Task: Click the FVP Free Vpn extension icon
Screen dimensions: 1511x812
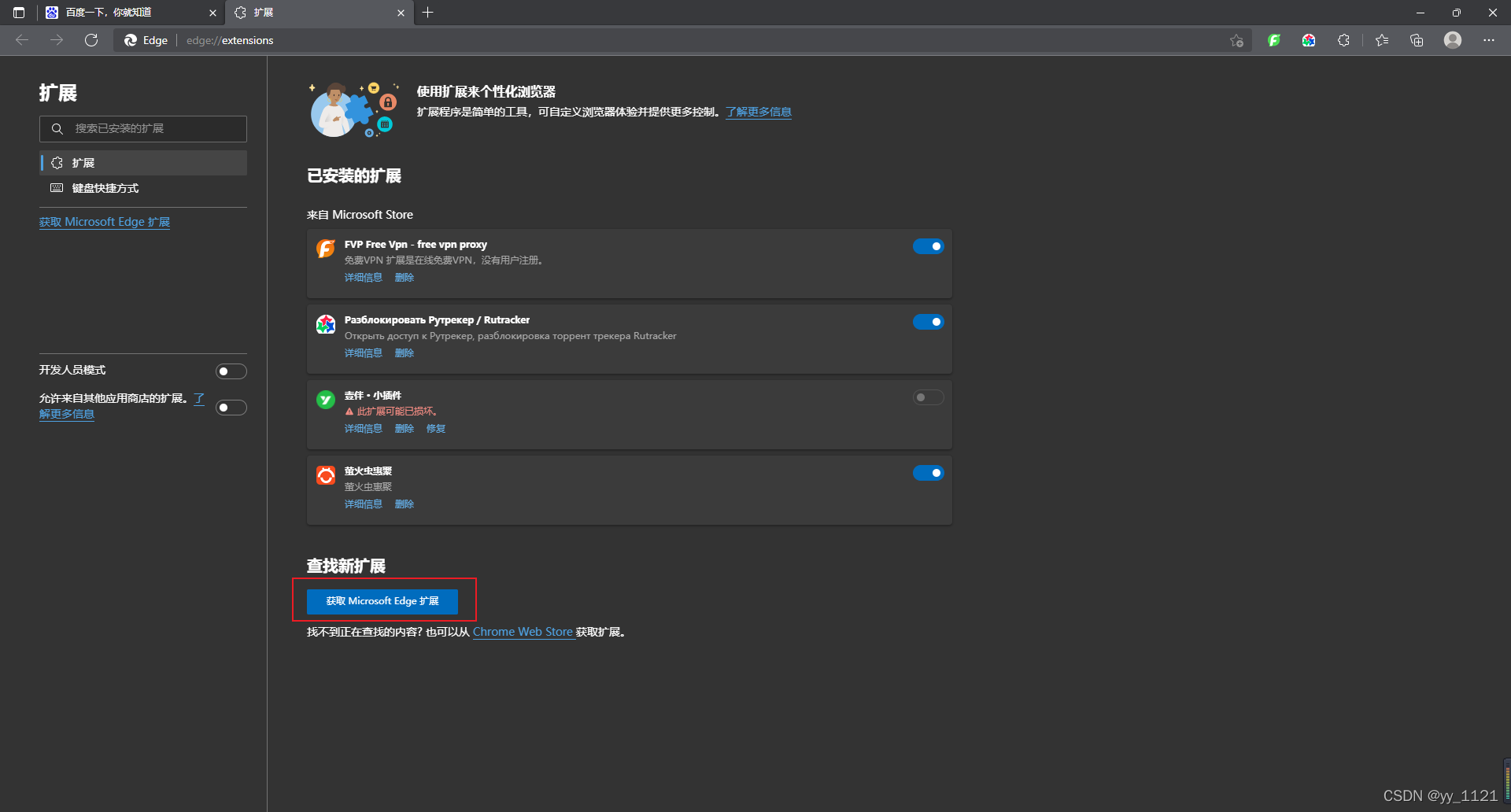Action: 326,249
